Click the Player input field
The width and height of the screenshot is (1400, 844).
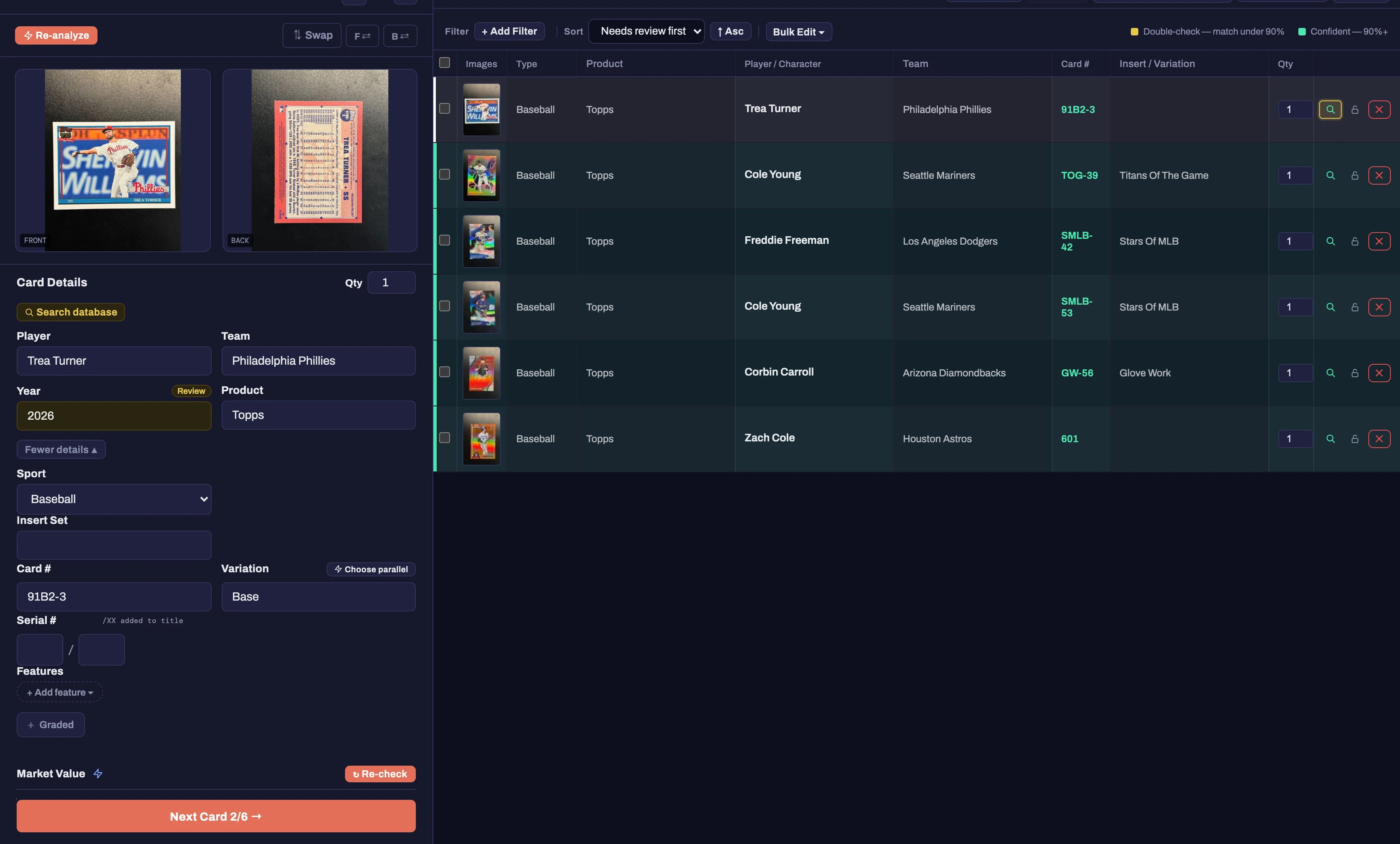tap(114, 361)
